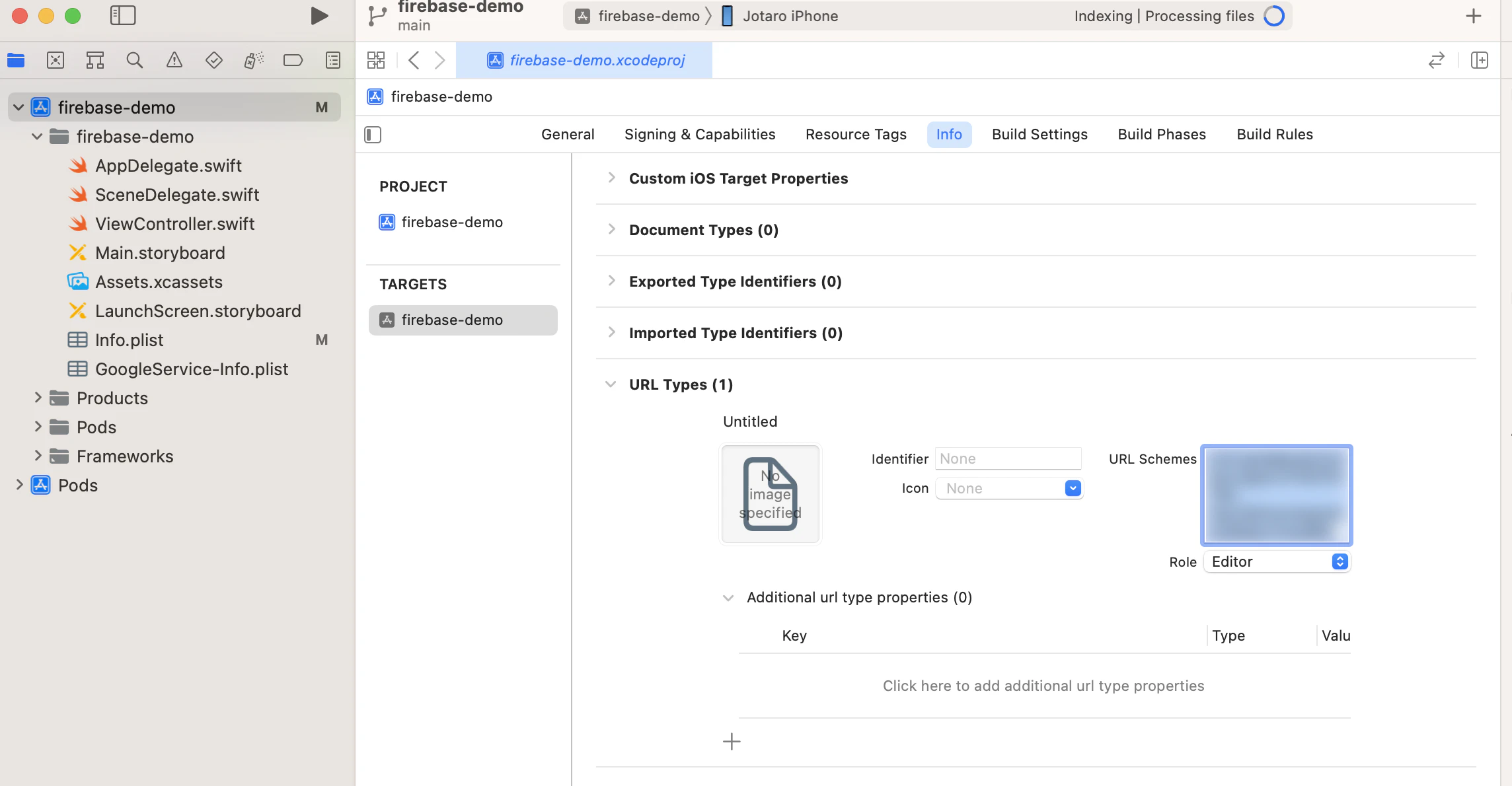Select firebase-demo under TARGETS

(x=463, y=320)
